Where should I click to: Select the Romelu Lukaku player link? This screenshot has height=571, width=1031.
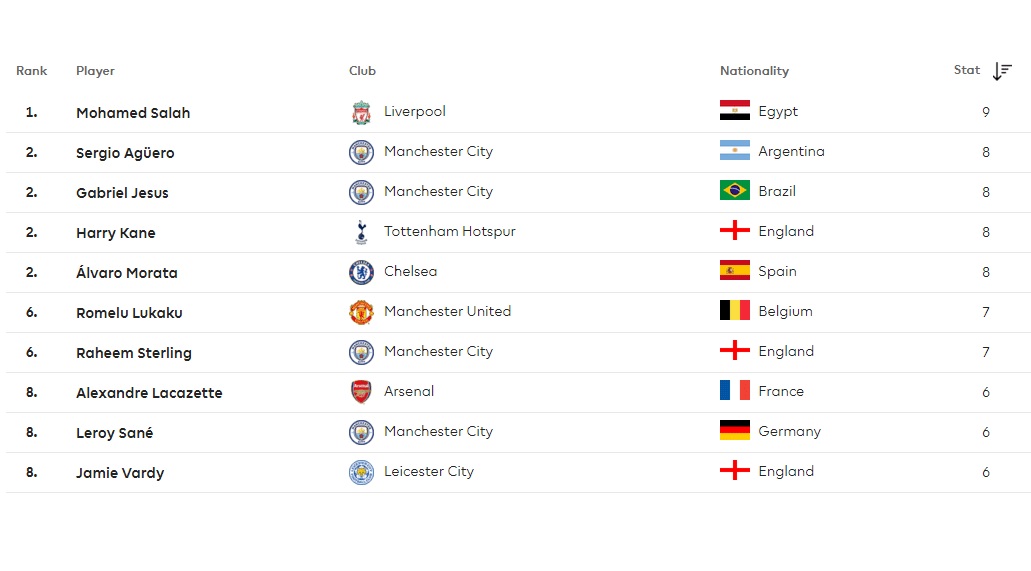pyautogui.click(x=129, y=313)
